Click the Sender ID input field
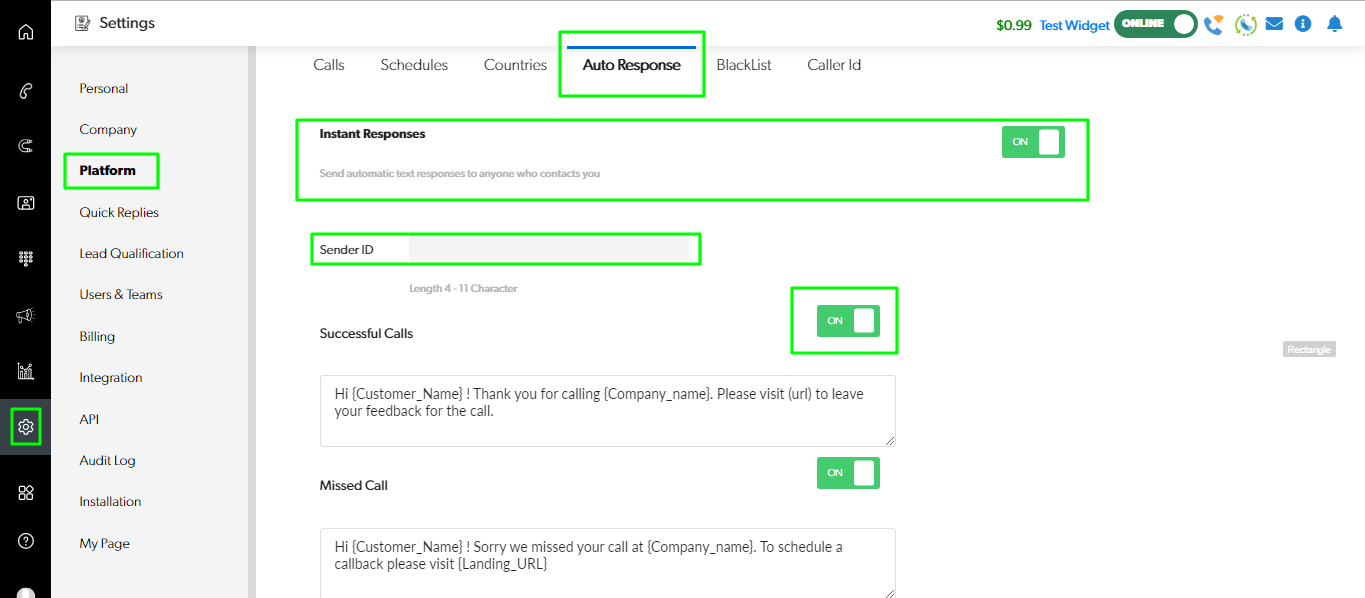Image resolution: width=1365 pixels, height=598 pixels. click(x=548, y=249)
